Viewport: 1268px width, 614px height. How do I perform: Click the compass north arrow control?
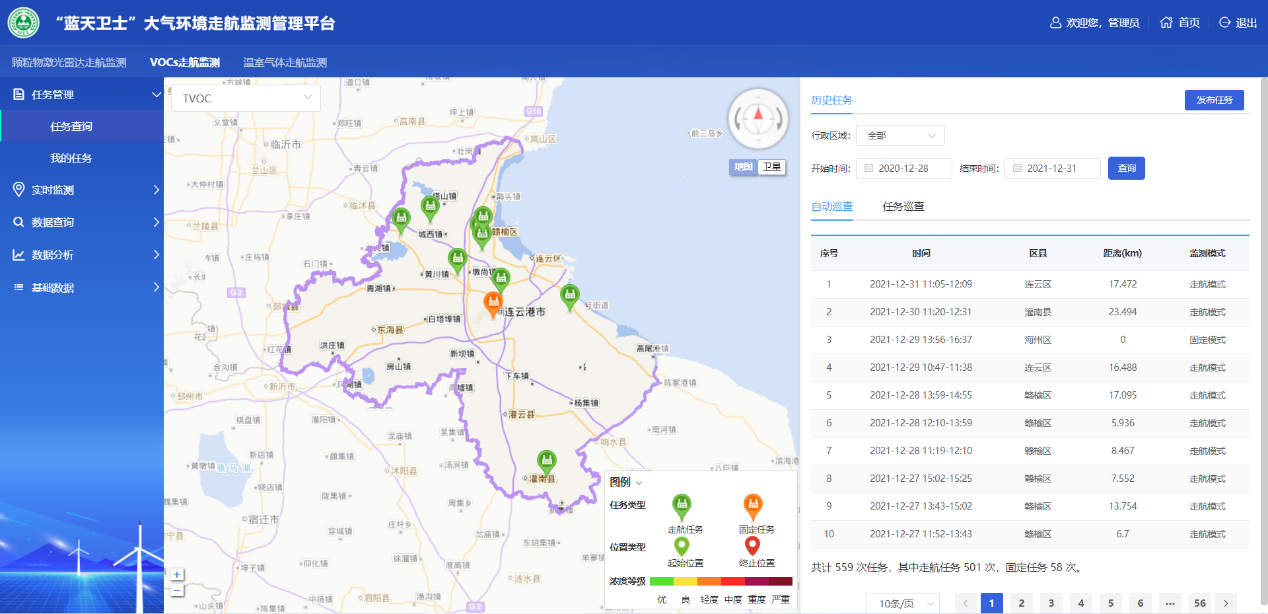[758, 114]
